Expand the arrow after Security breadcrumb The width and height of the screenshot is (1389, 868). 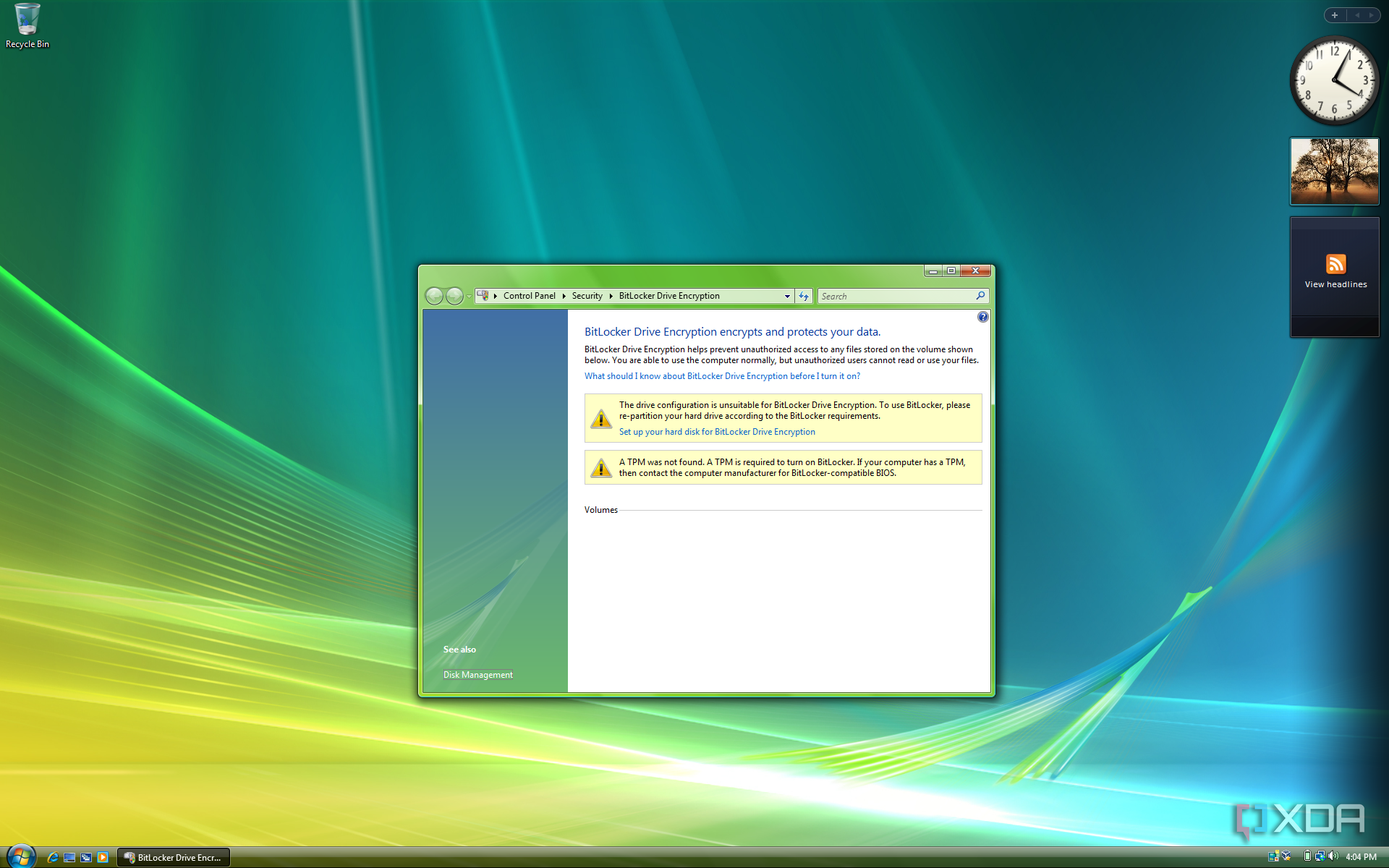tap(611, 296)
